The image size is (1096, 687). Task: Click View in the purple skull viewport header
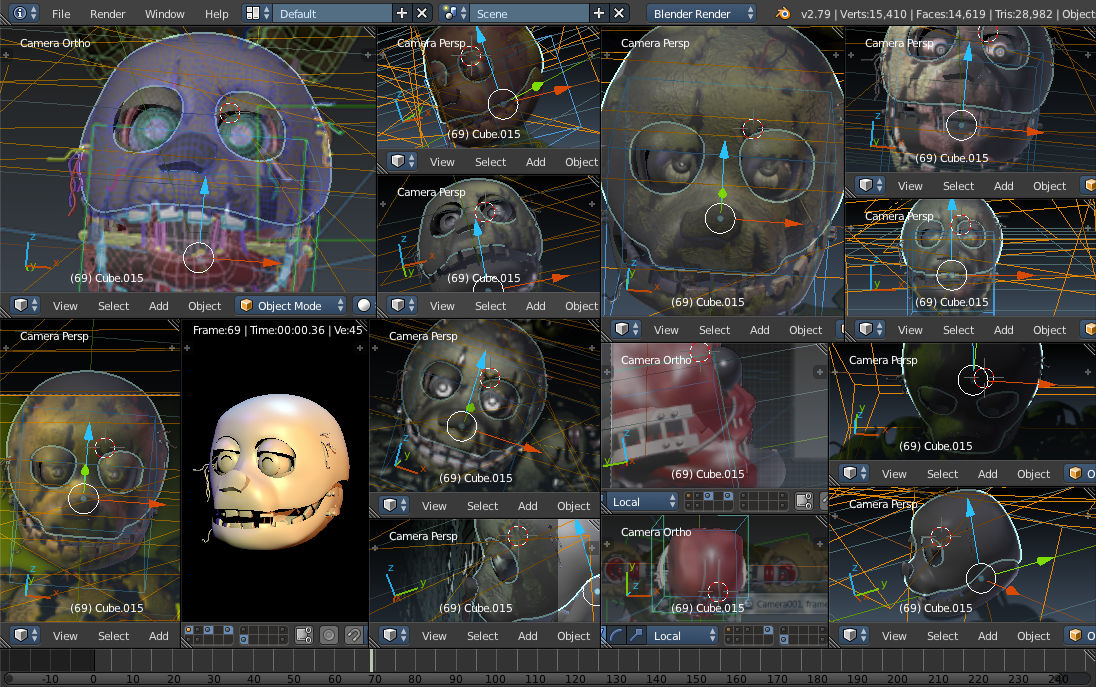click(65, 306)
